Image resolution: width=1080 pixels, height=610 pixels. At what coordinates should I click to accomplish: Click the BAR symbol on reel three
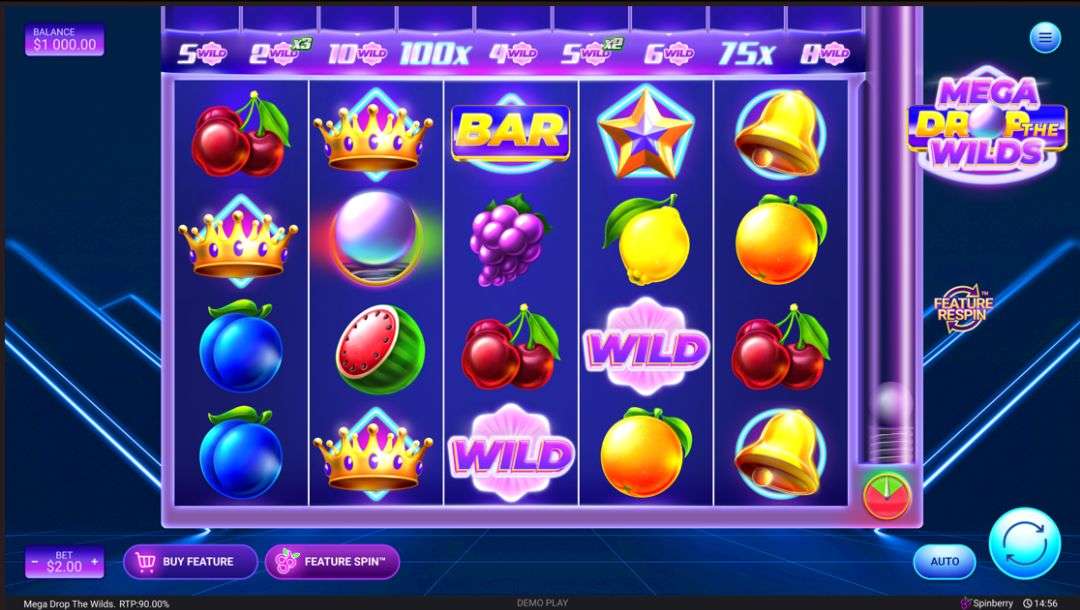point(510,131)
